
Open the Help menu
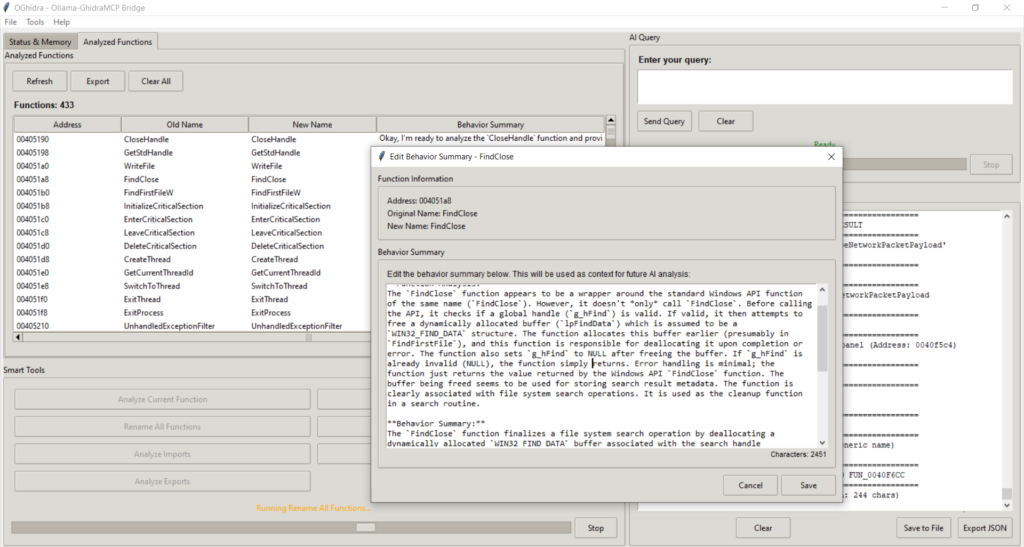pos(62,21)
